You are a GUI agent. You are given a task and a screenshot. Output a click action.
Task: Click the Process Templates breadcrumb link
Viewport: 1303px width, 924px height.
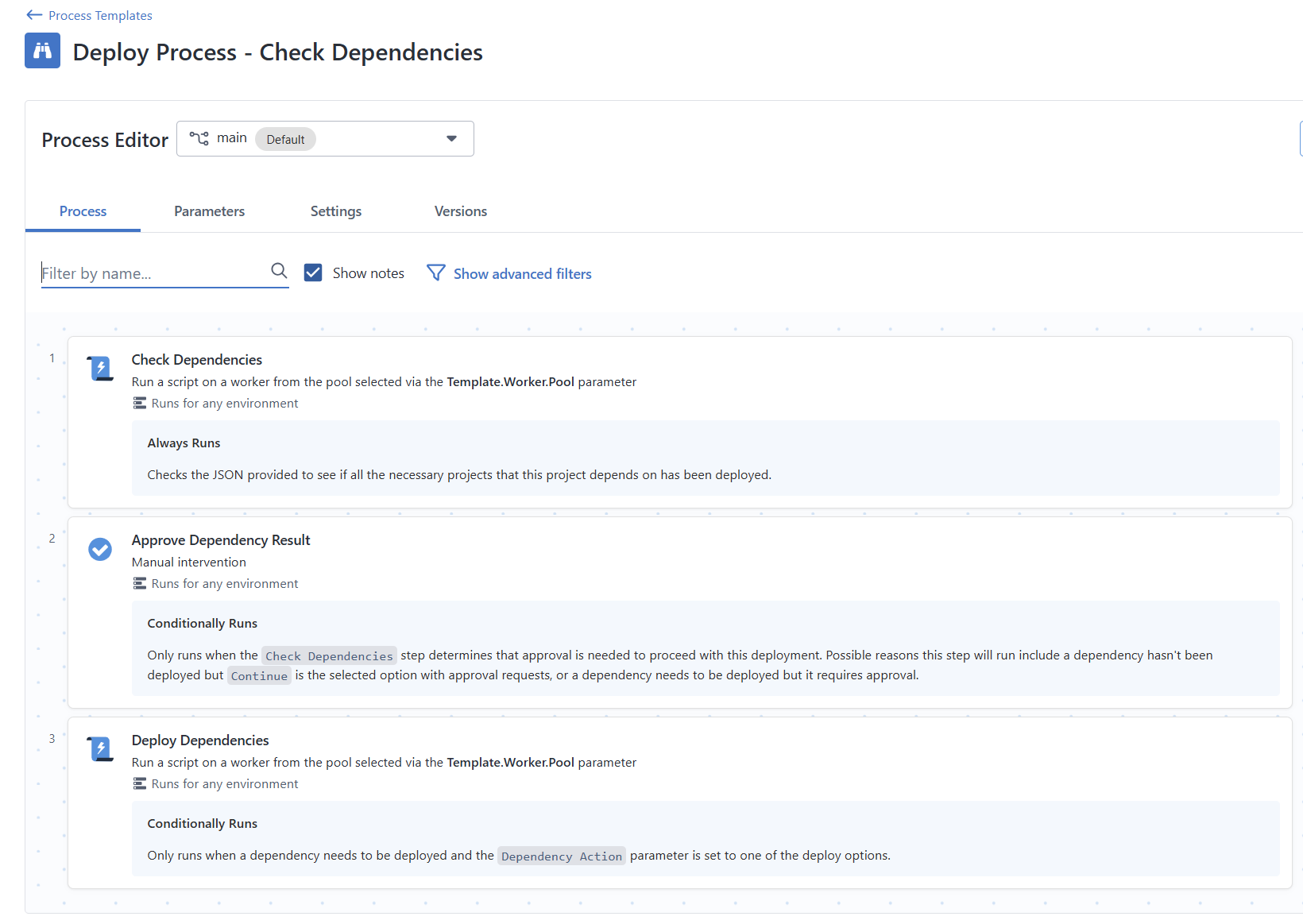coord(99,14)
